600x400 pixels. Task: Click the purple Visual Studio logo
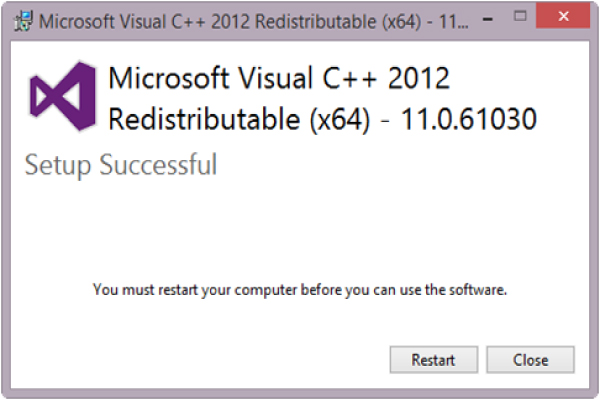(x=62, y=96)
